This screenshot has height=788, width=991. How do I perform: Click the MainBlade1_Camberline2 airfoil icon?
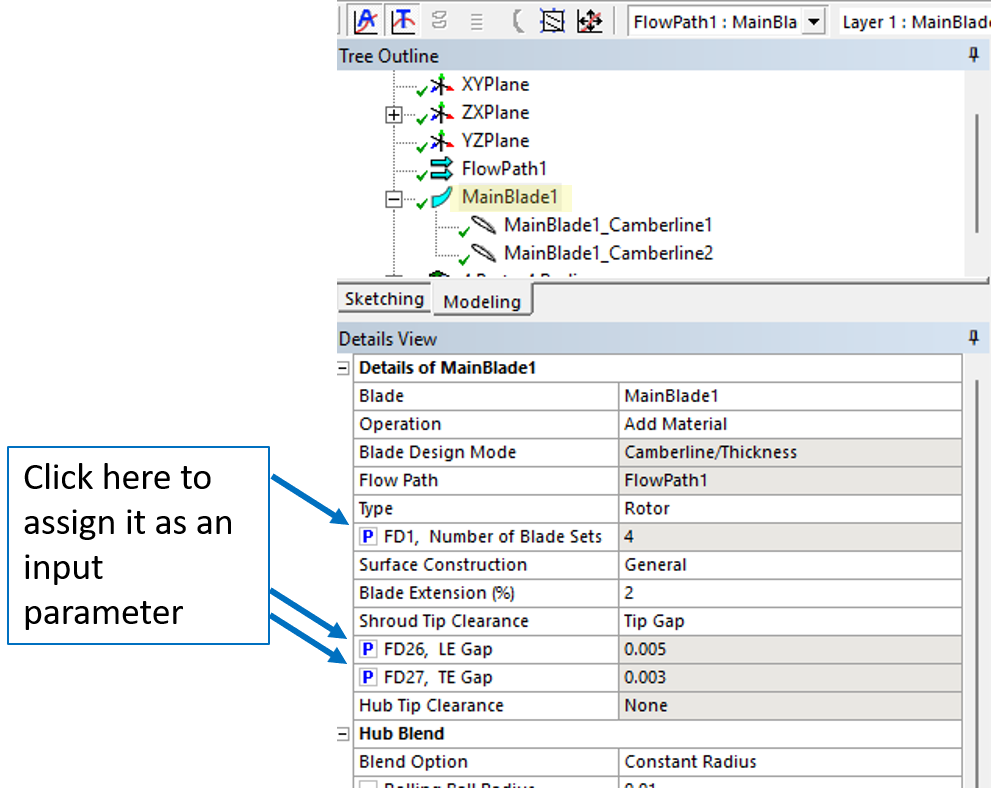(x=483, y=253)
